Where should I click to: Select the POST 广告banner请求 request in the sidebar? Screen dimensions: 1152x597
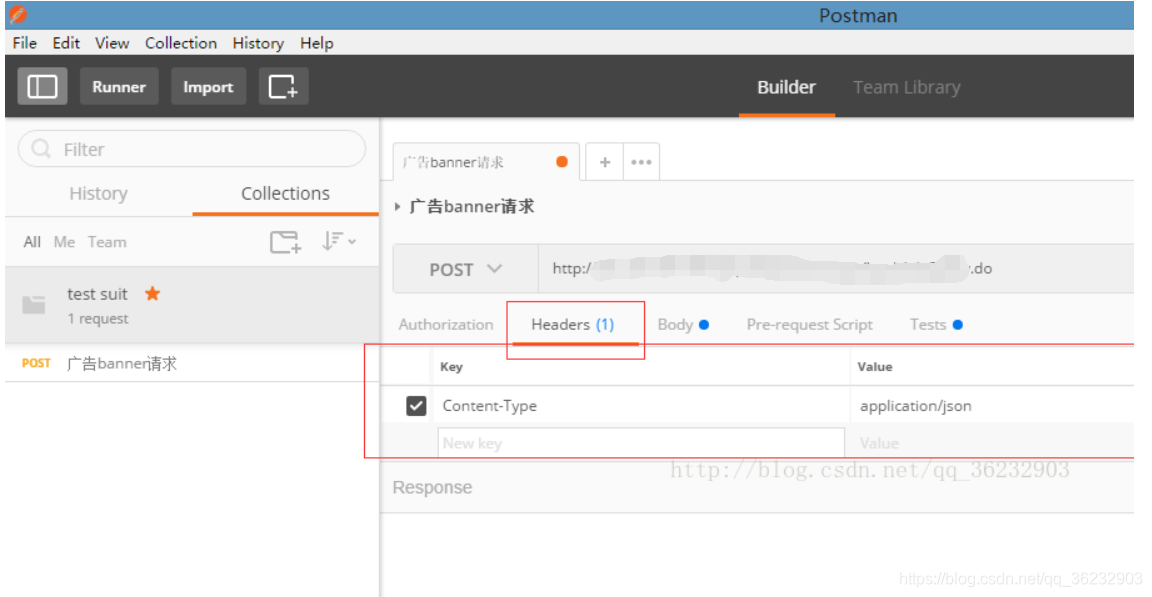point(192,363)
